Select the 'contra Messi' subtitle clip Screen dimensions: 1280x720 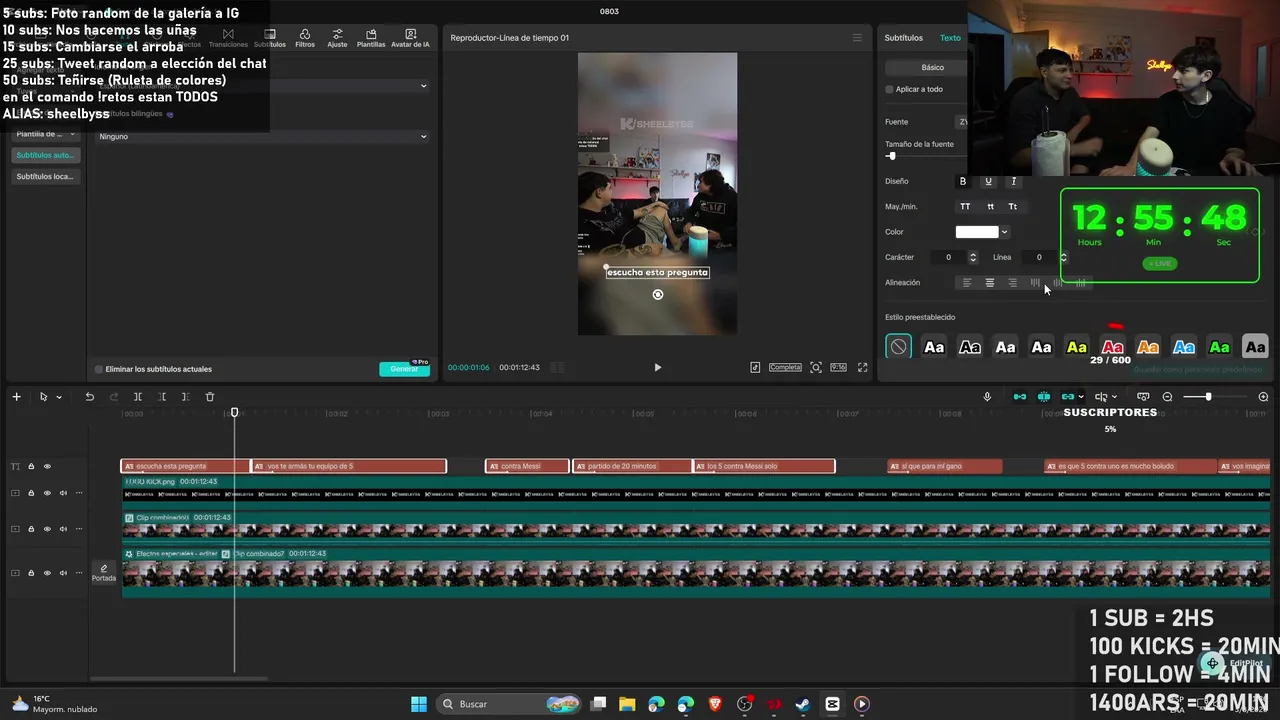click(527, 466)
